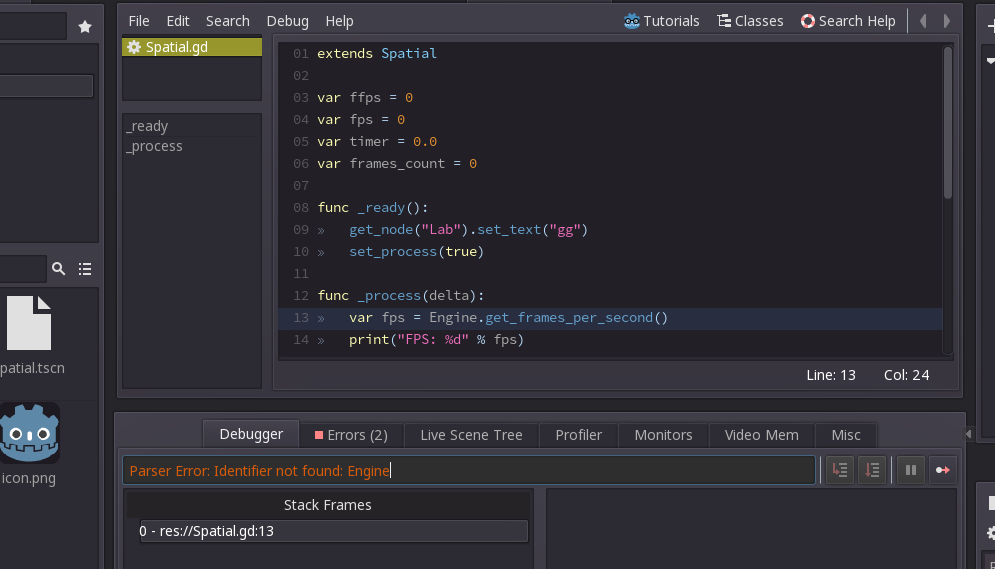Open the Edit menu dropdown
This screenshot has height=569, width=995.
(178, 21)
